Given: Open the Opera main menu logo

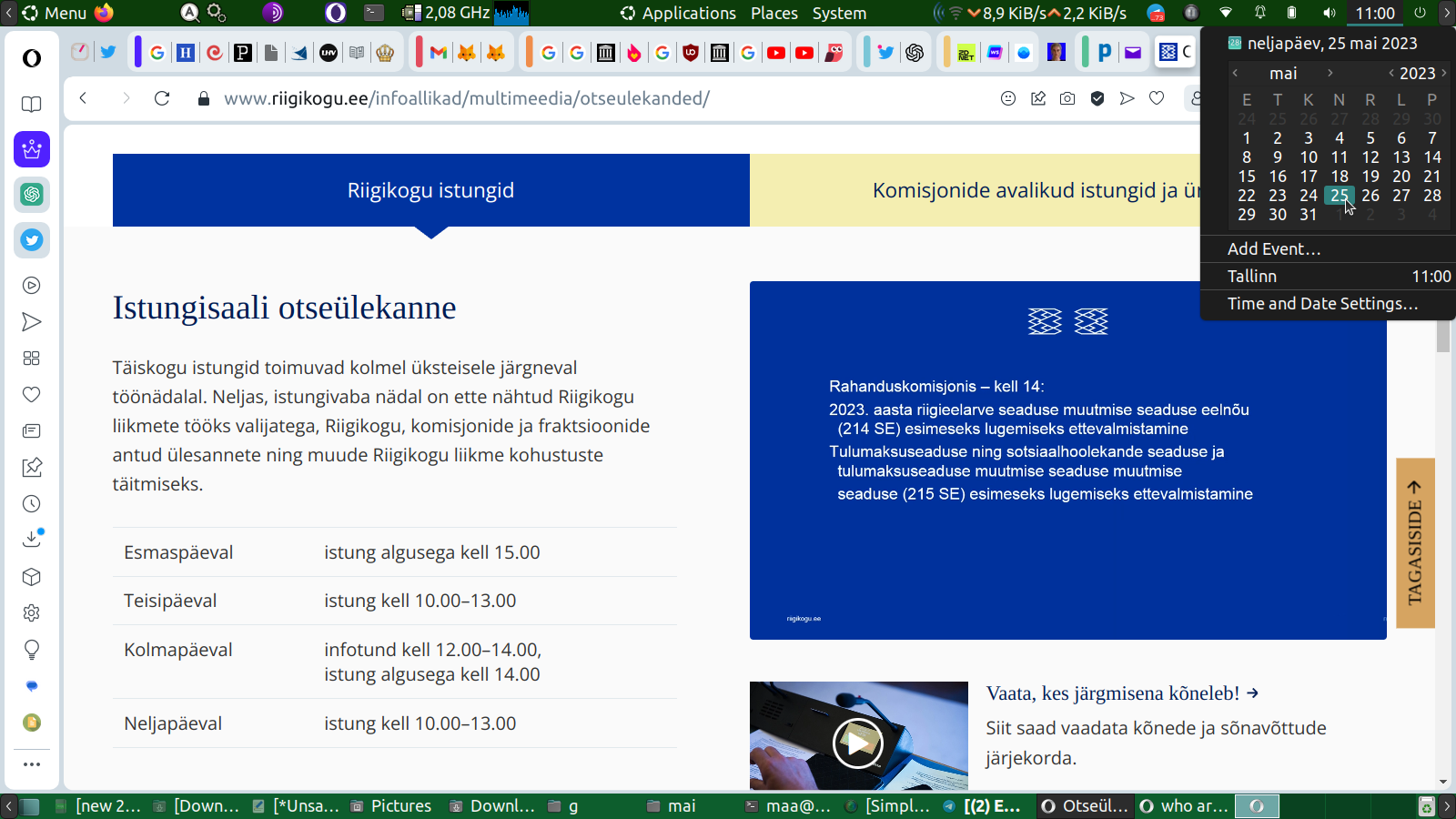Looking at the screenshot, I should pos(32,58).
